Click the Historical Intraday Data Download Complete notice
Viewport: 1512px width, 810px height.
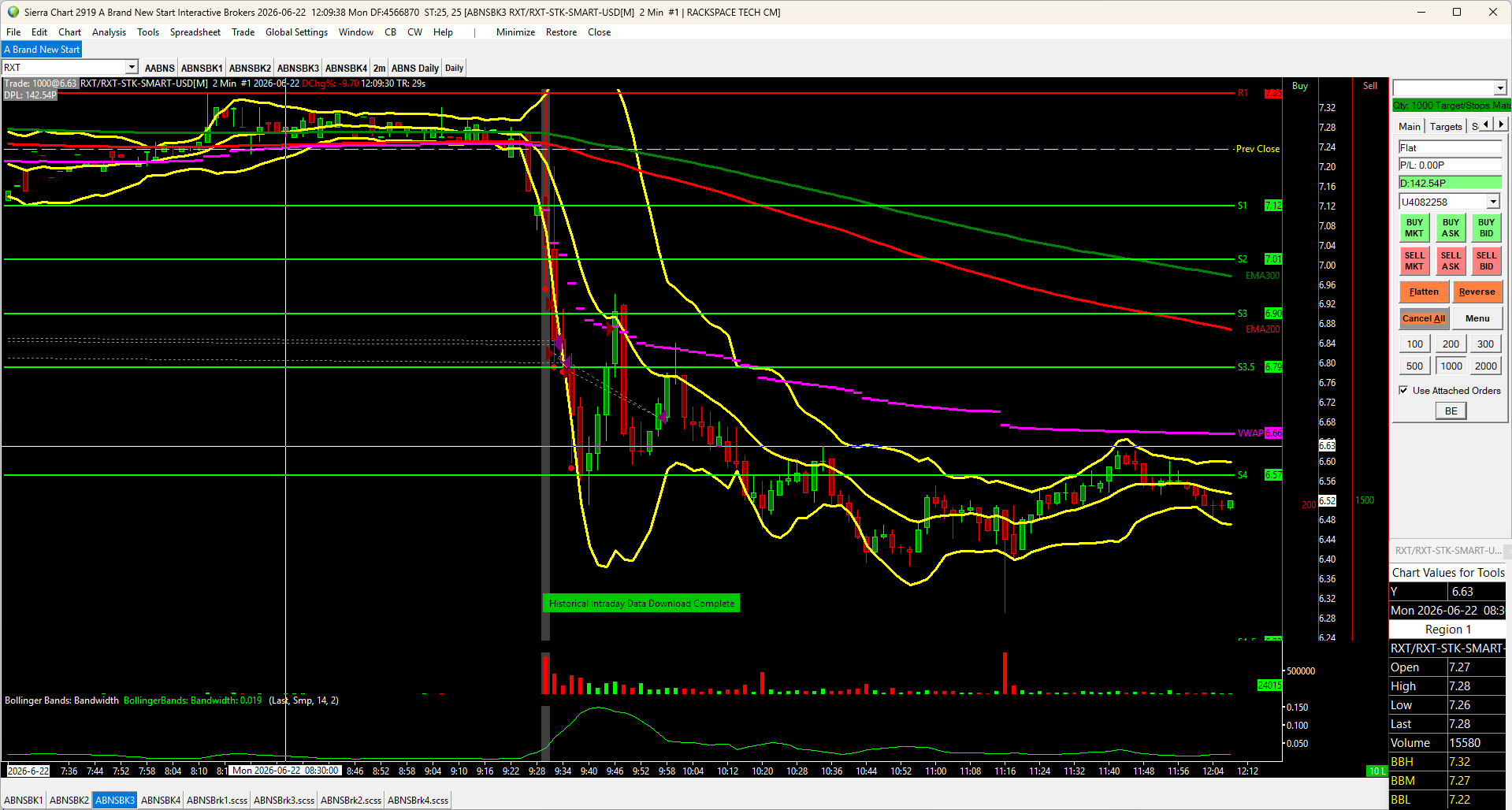641,604
